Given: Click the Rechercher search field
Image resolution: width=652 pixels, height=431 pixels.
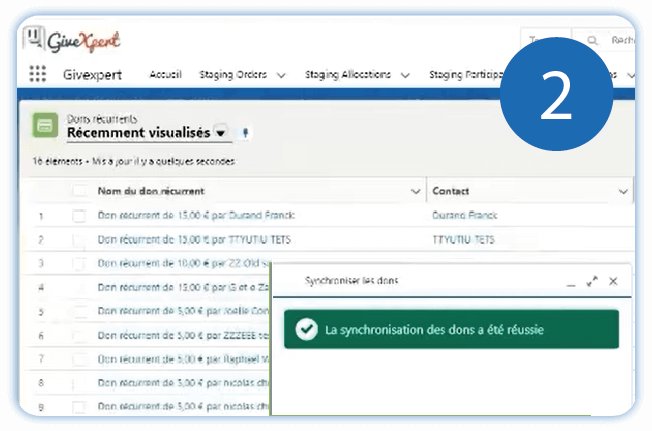Looking at the screenshot, I should (604, 40).
